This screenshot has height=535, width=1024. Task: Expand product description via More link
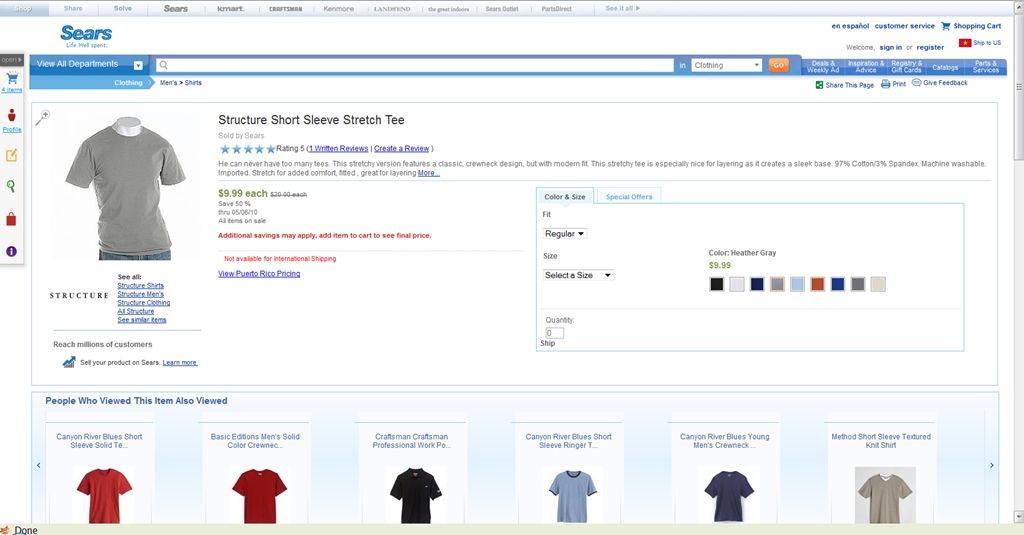coord(428,173)
